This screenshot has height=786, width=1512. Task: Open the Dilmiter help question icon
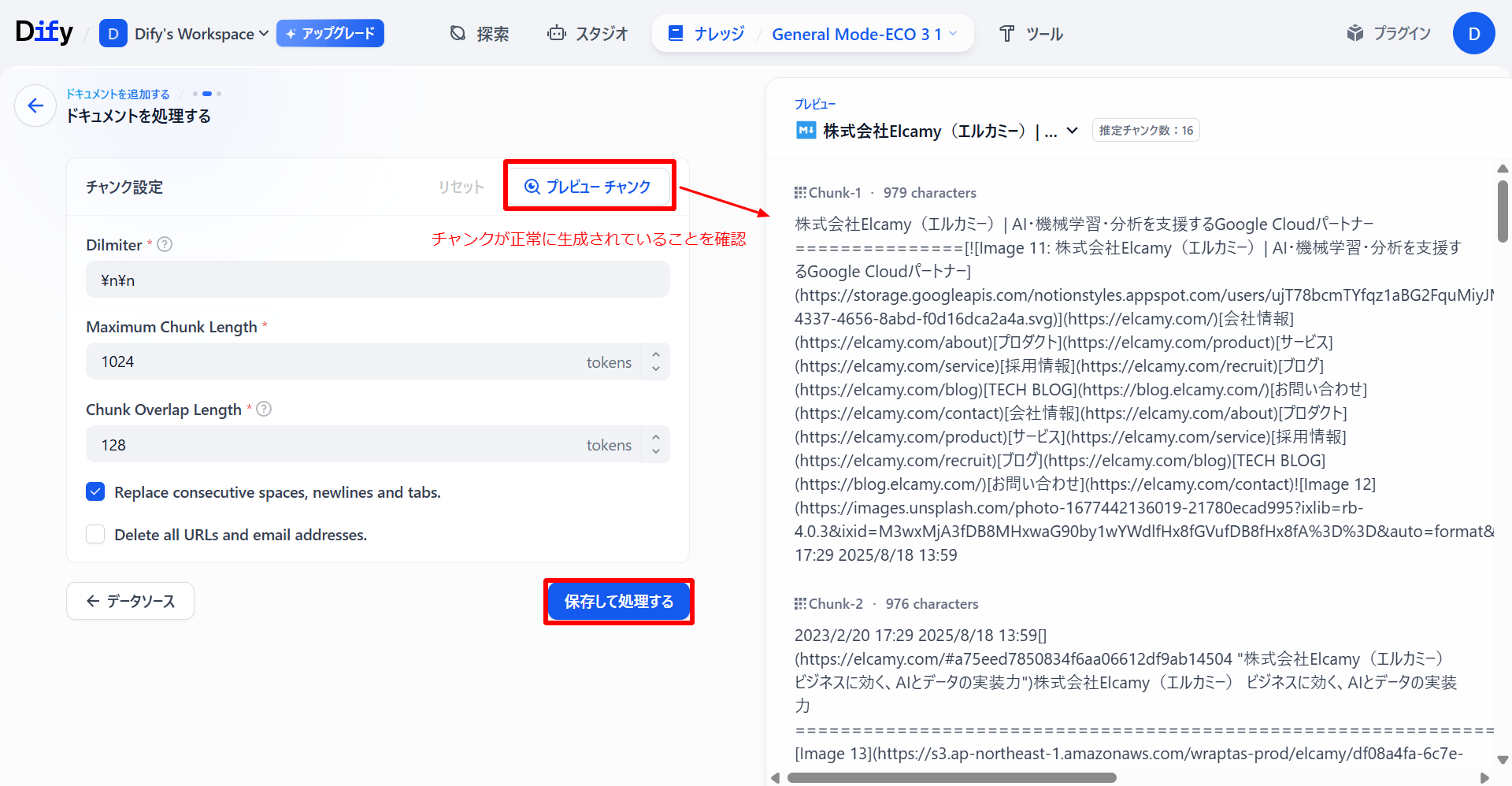point(164,244)
